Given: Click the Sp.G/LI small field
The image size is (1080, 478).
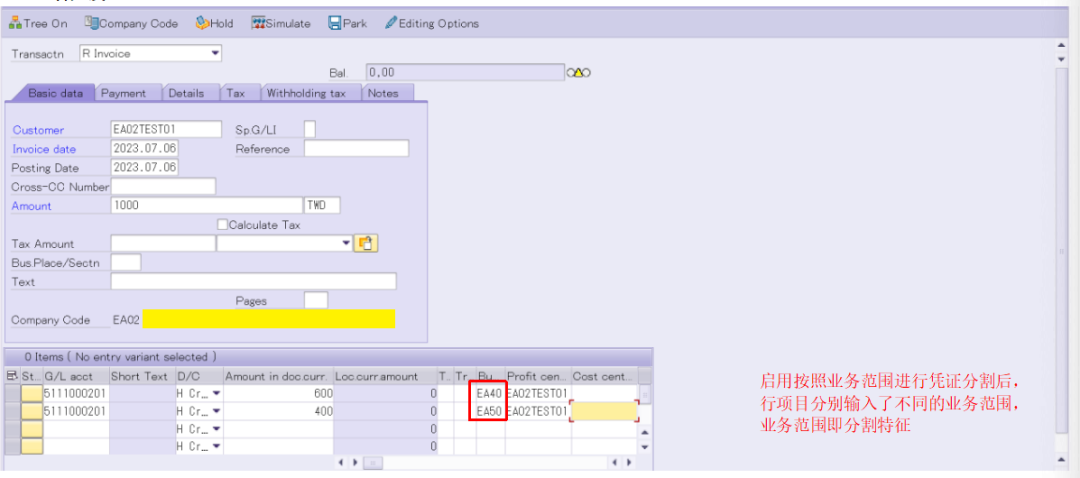Looking at the screenshot, I should (x=310, y=129).
